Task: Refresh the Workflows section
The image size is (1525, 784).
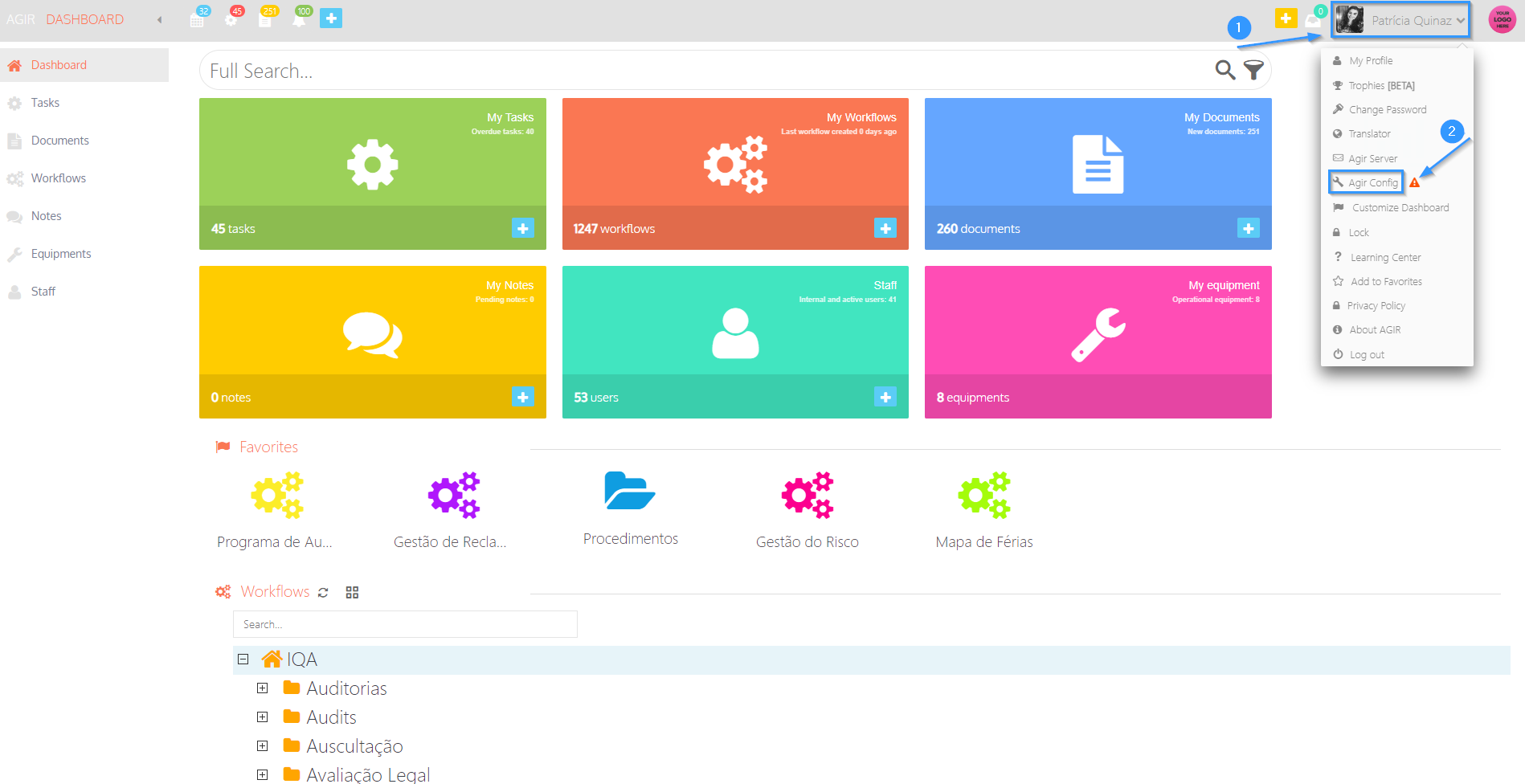Action: coord(323,593)
